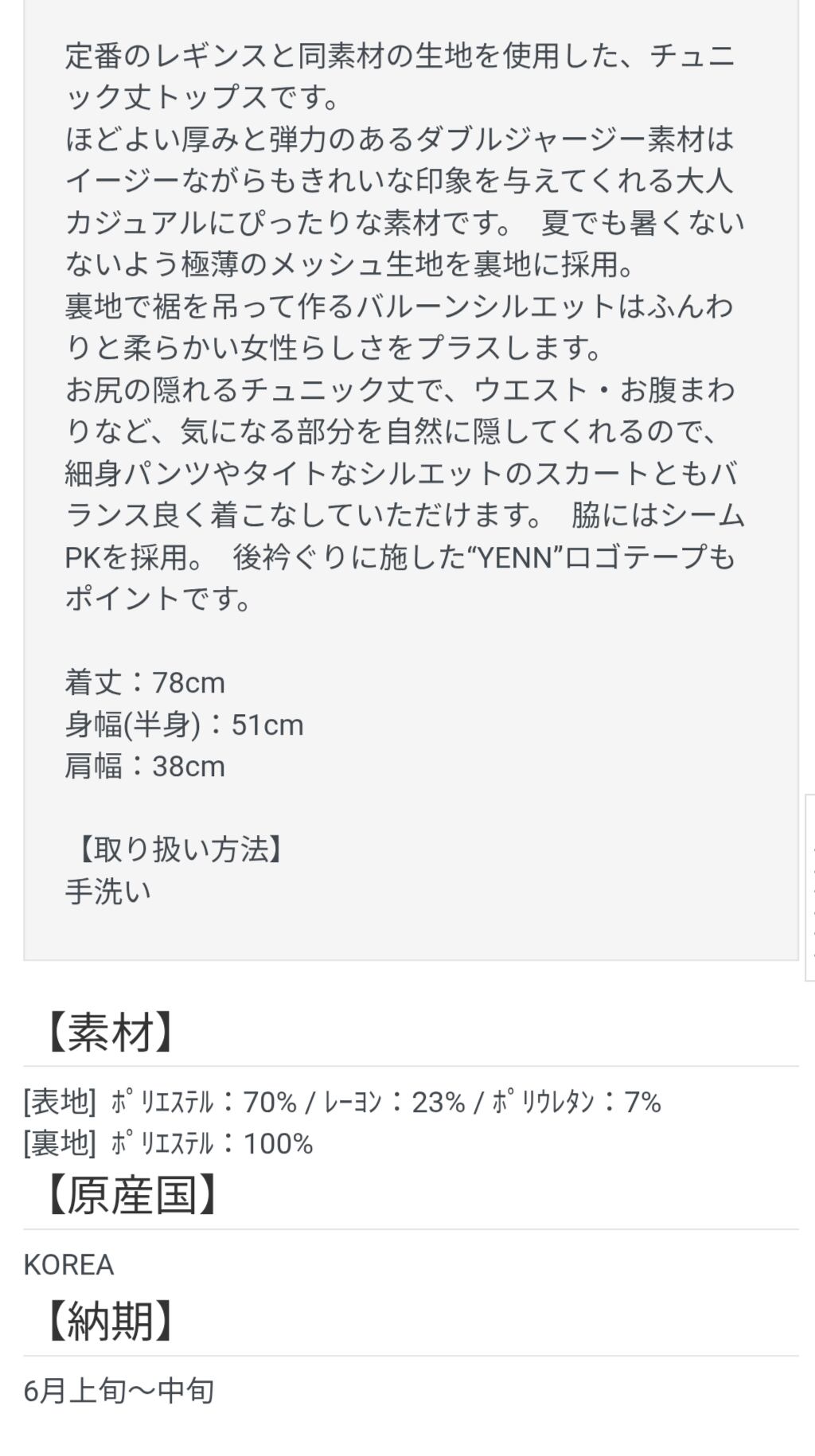Click the ダブルジャージー素材 description line
The width and height of the screenshot is (815, 1456).
coord(400,140)
